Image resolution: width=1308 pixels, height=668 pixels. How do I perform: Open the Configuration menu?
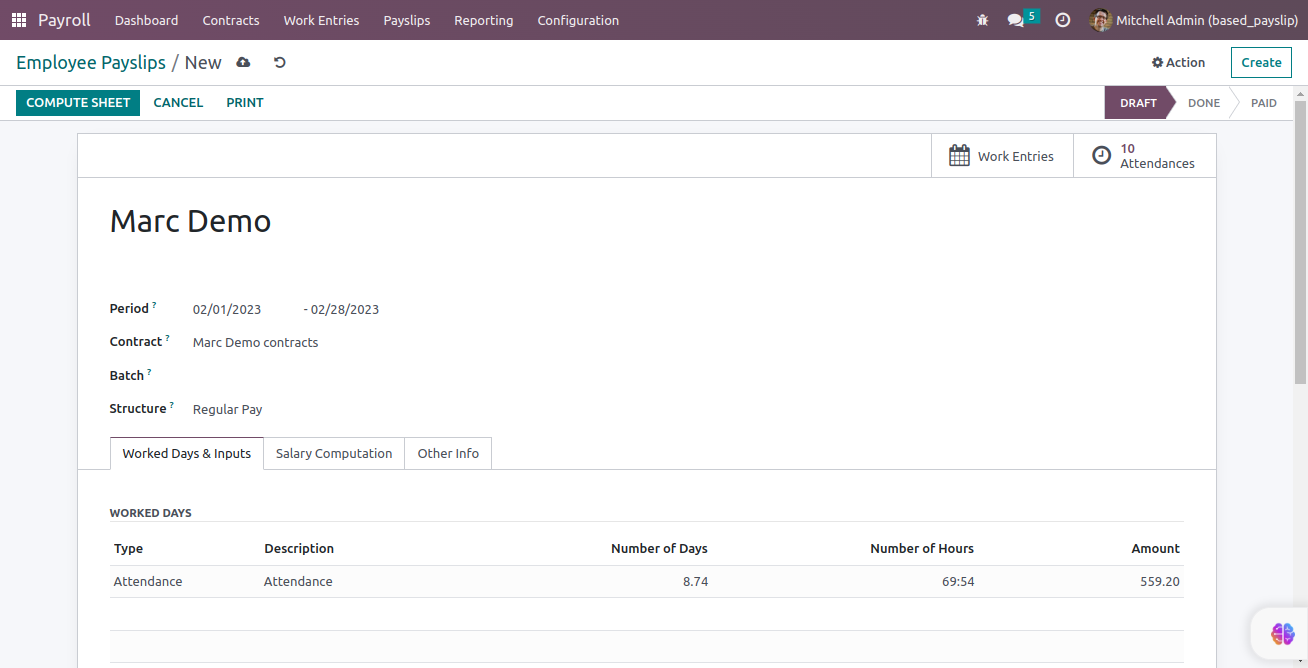pyautogui.click(x=578, y=20)
